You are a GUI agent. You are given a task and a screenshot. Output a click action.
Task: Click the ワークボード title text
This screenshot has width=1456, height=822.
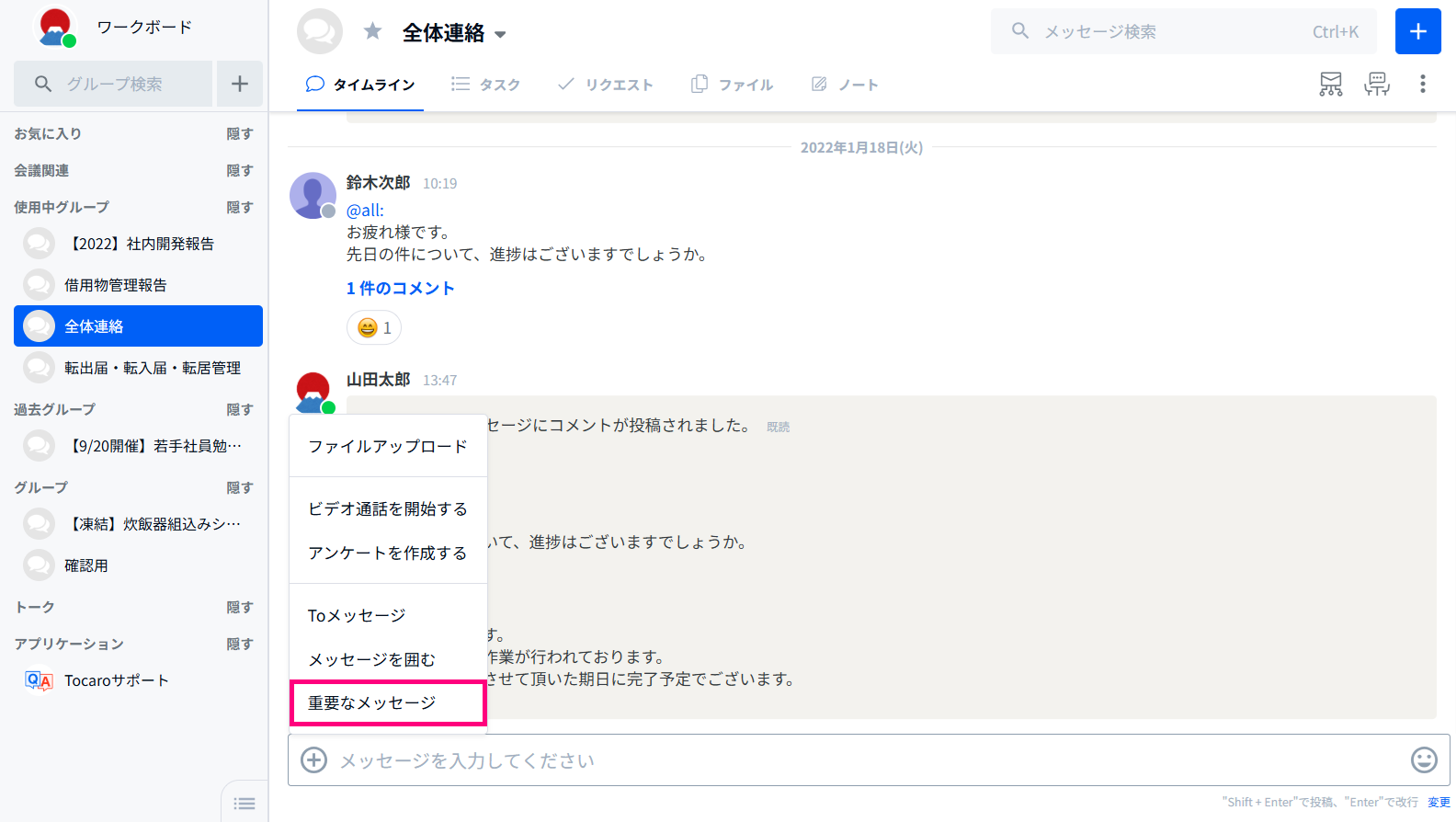coord(144,28)
